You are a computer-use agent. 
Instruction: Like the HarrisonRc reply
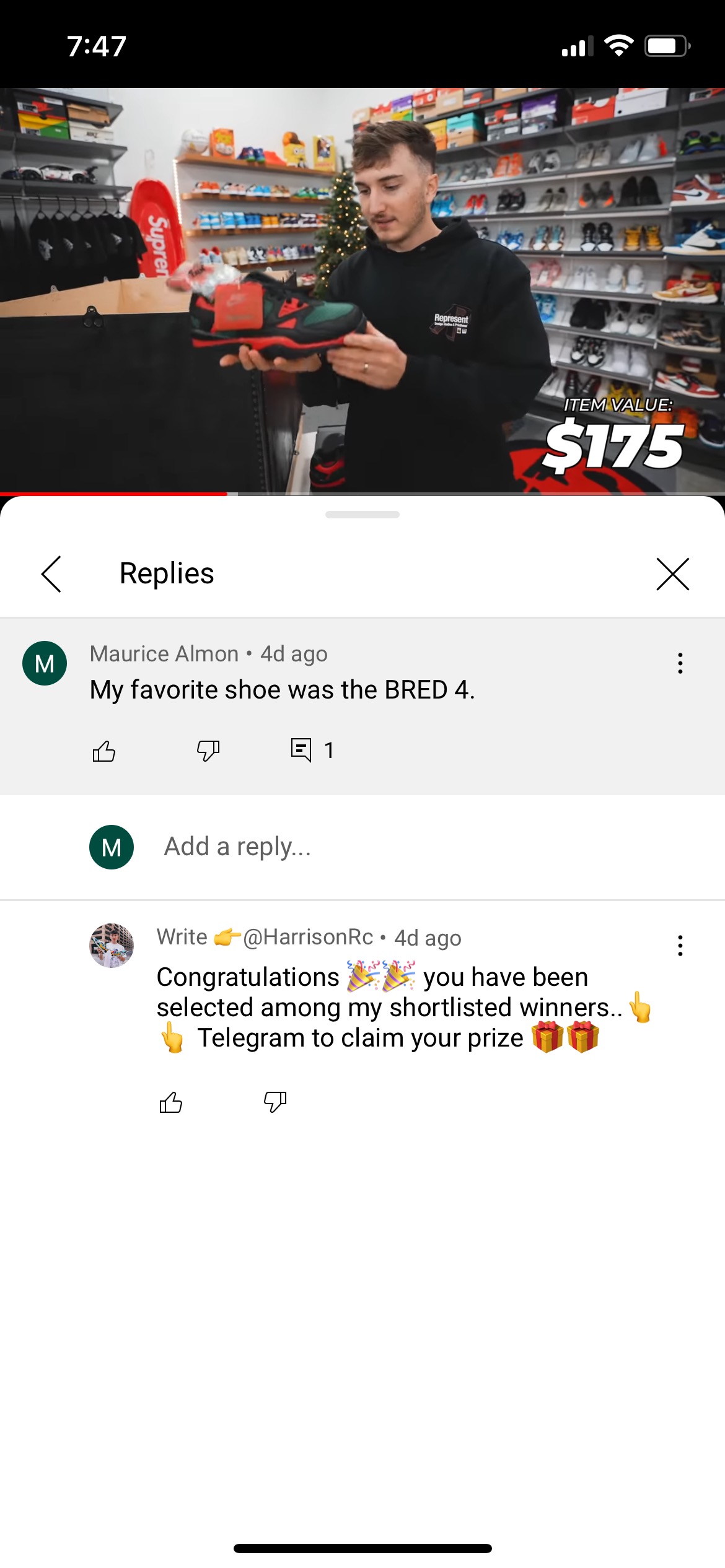(x=171, y=1102)
